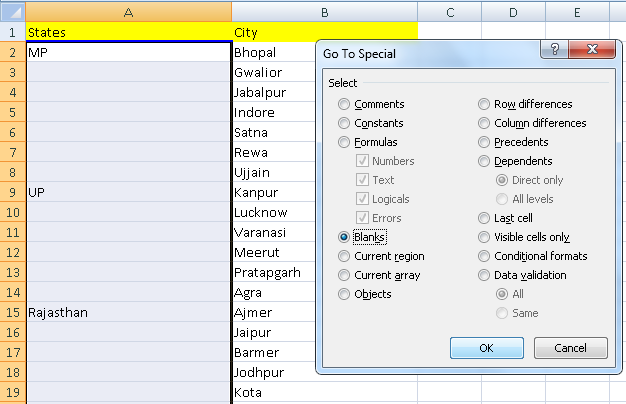Choose Row differences option
The image size is (626, 404).
(x=485, y=104)
